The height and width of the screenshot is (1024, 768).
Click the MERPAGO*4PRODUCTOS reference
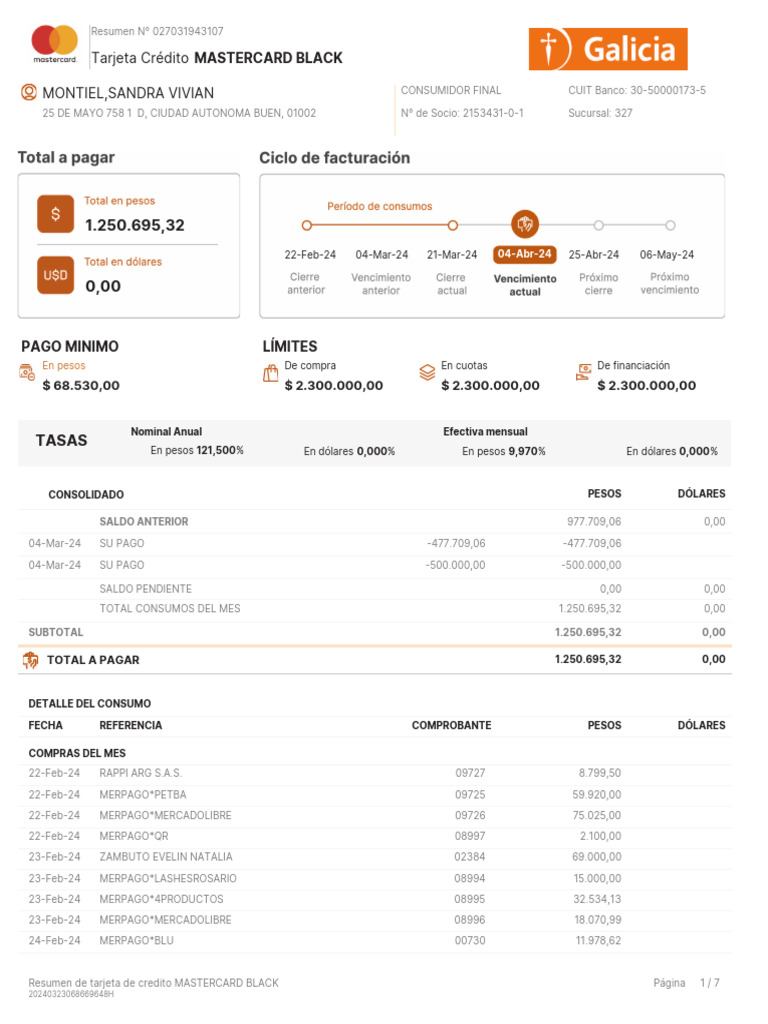click(161, 899)
